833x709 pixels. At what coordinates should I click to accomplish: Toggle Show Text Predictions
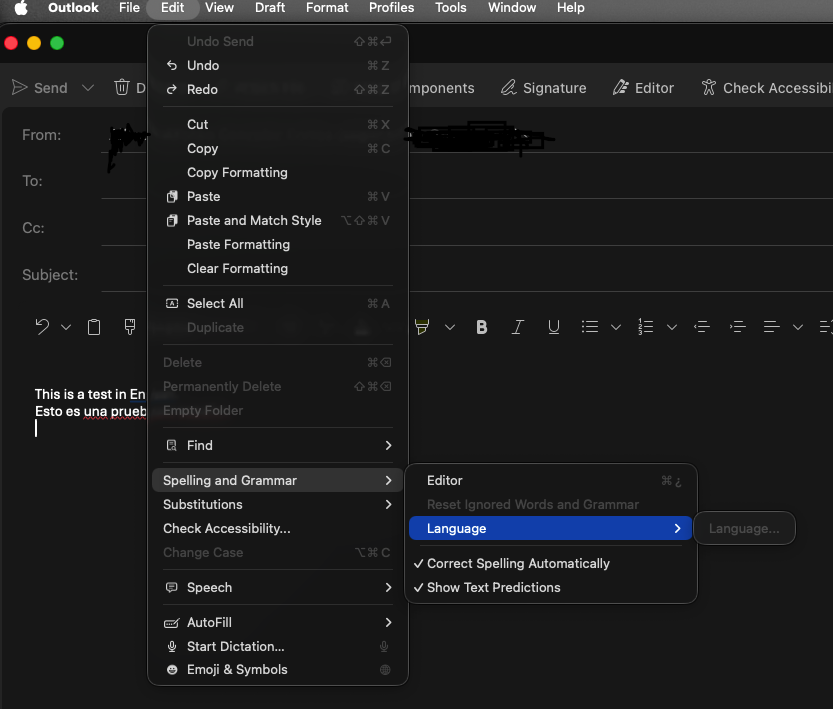coord(550,587)
